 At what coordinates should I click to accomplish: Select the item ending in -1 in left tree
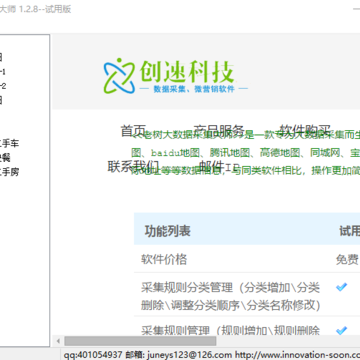point(3,72)
